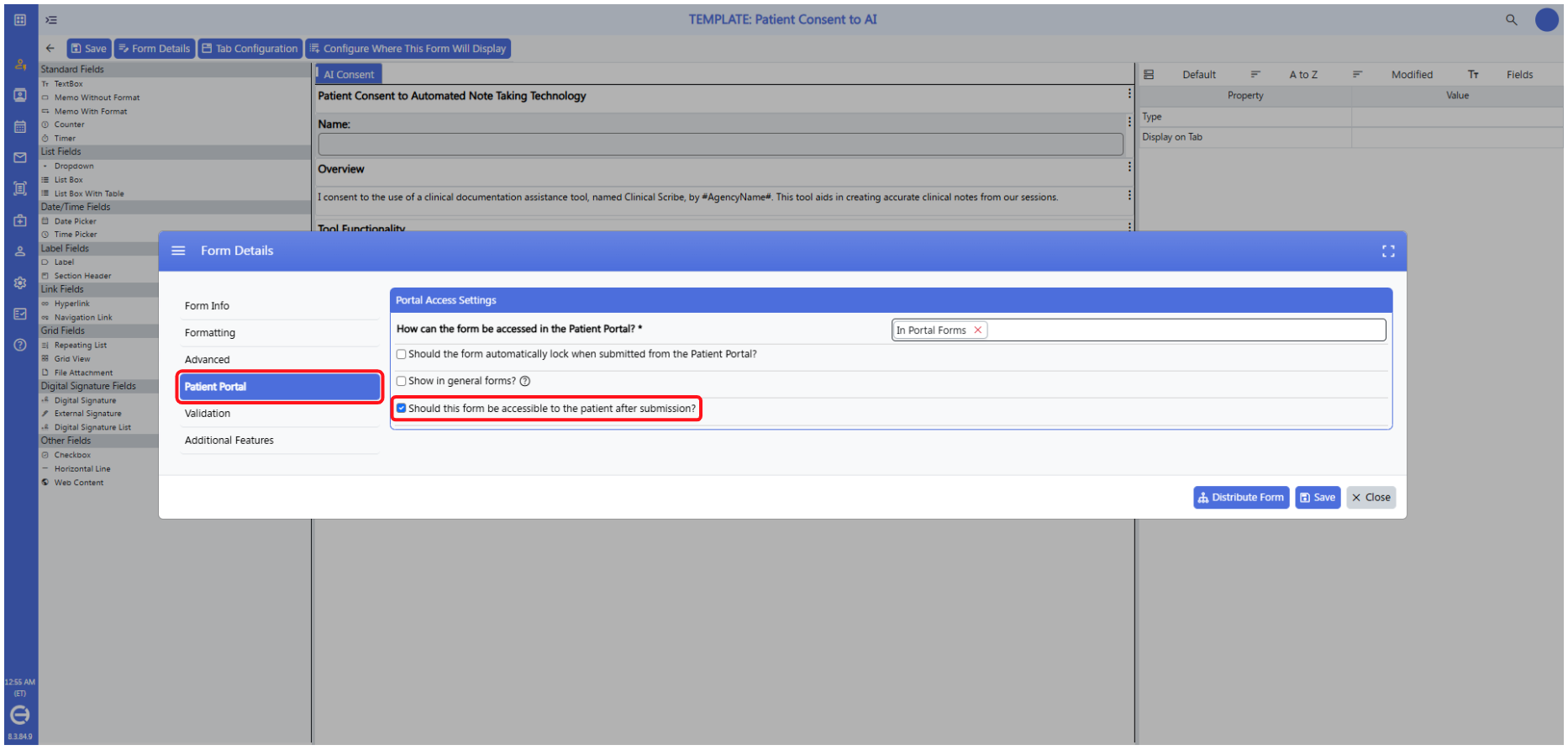This screenshot has height=750, width=1568.
Task: Sort properties by Modified
Action: coord(1412,75)
